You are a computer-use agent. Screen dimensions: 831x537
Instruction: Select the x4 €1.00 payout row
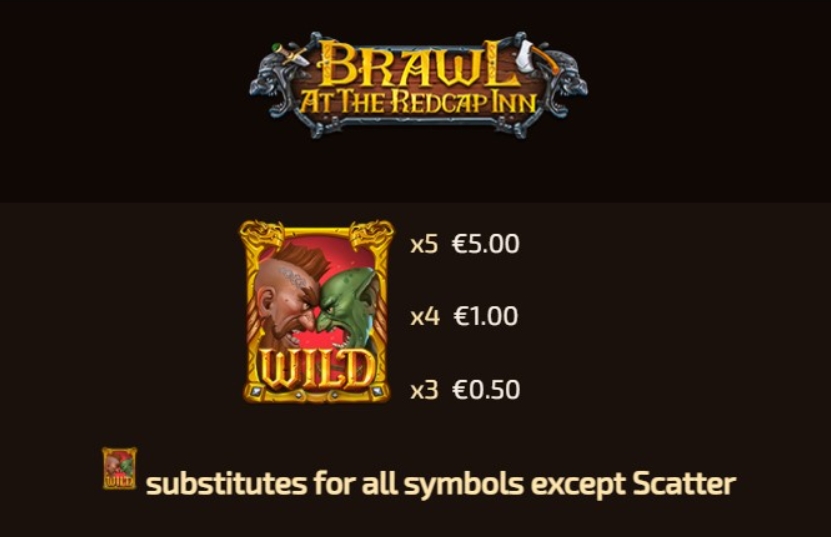tap(464, 316)
